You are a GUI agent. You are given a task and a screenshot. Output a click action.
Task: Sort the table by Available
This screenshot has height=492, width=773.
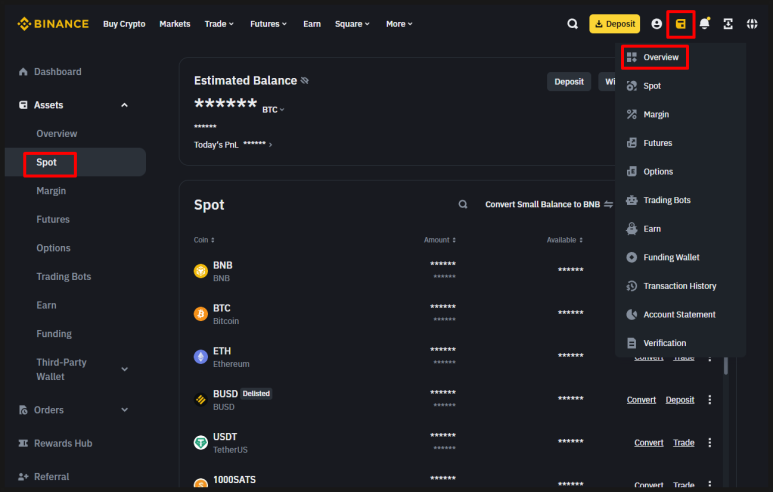click(x=564, y=240)
